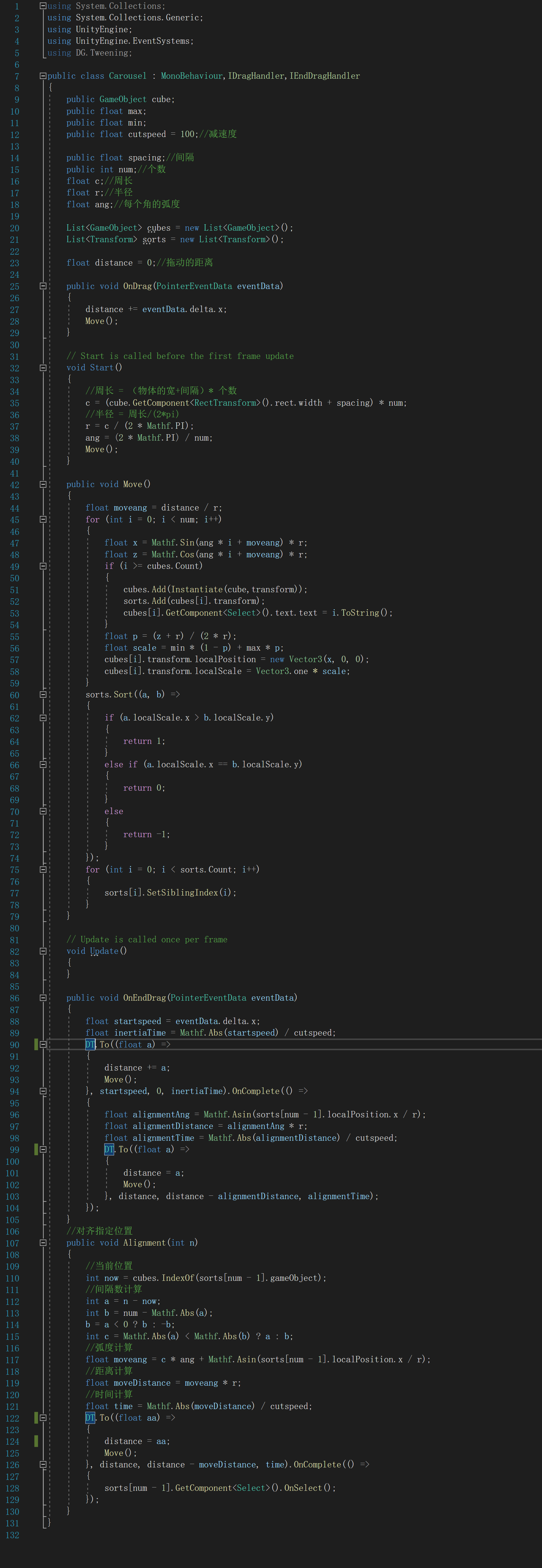This screenshot has height=1568, width=542.
Task: Click "UnityEngine.EventSystems" namespace
Action: pos(133,41)
